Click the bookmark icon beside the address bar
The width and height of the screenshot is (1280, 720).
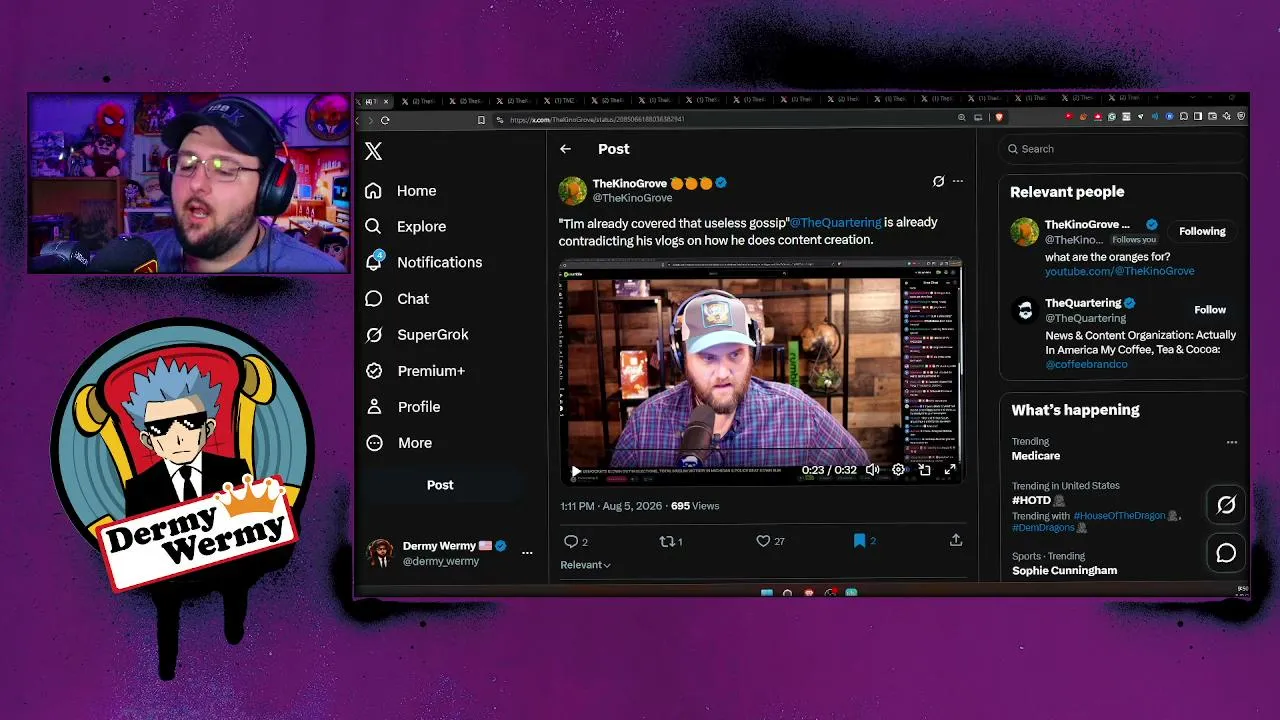click(481, 120)
